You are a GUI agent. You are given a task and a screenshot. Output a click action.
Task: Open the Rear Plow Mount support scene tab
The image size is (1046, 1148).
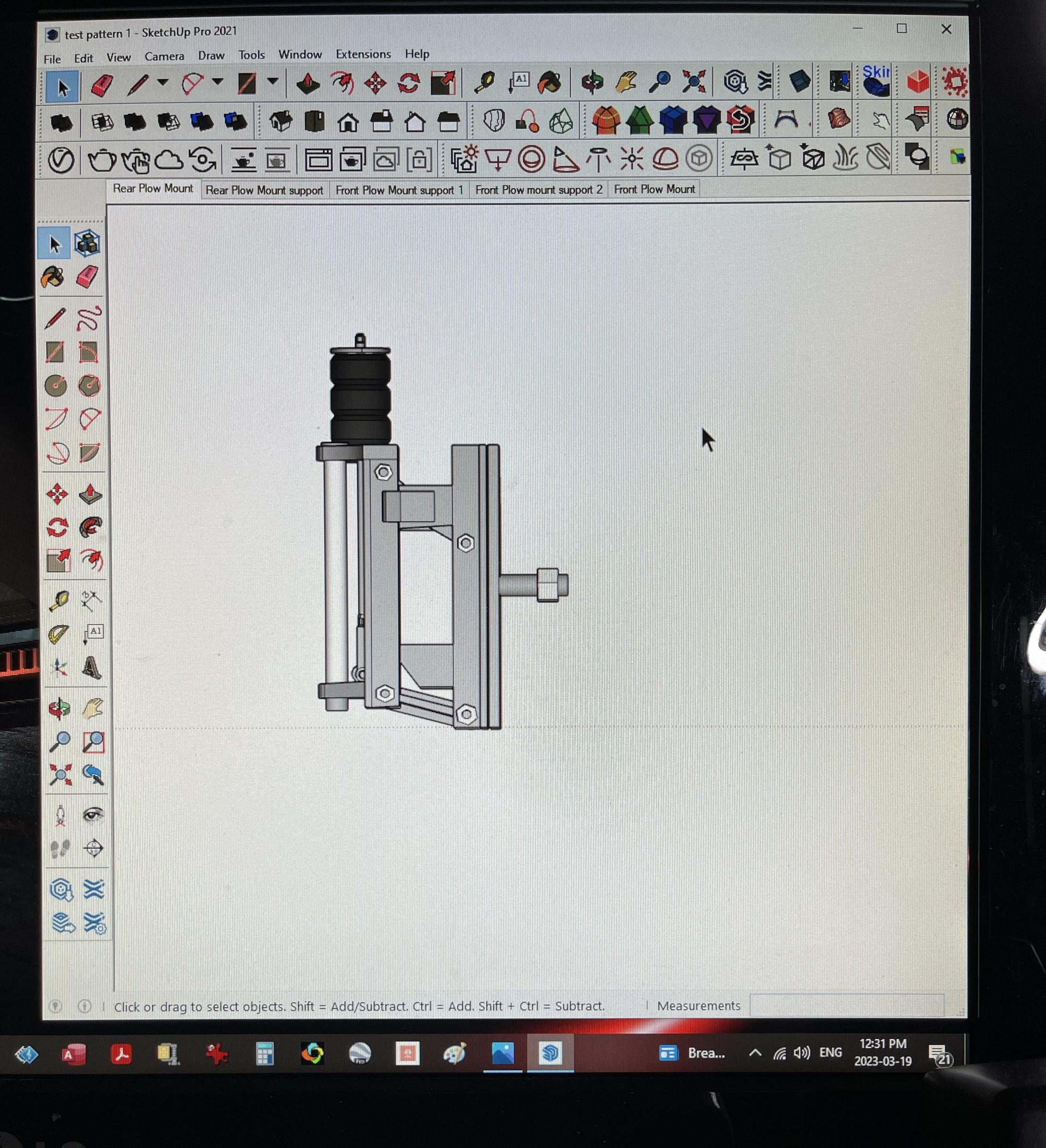(x=264, y=190)
